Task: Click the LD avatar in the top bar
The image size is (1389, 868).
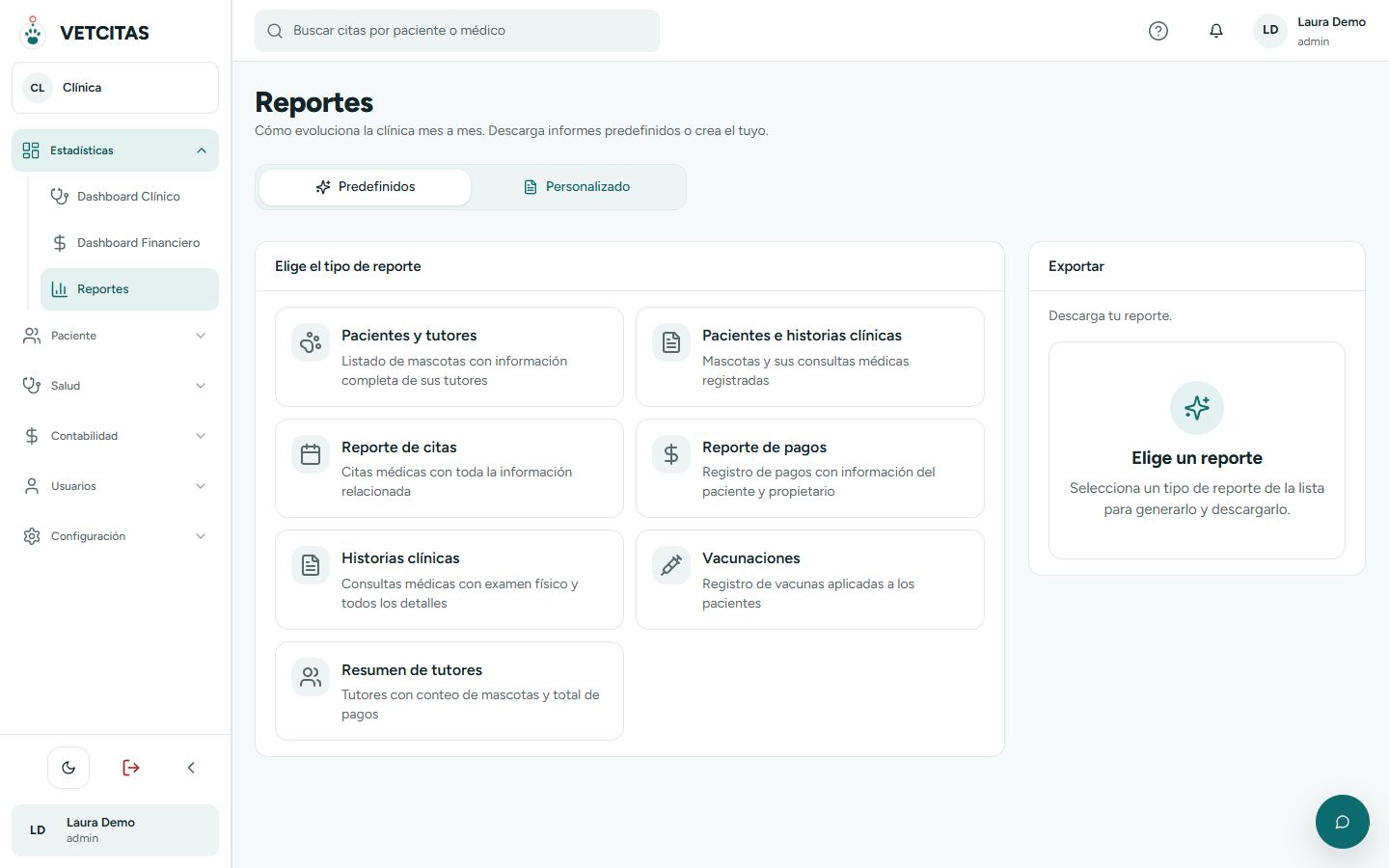Action: [x=1270, y=30]
